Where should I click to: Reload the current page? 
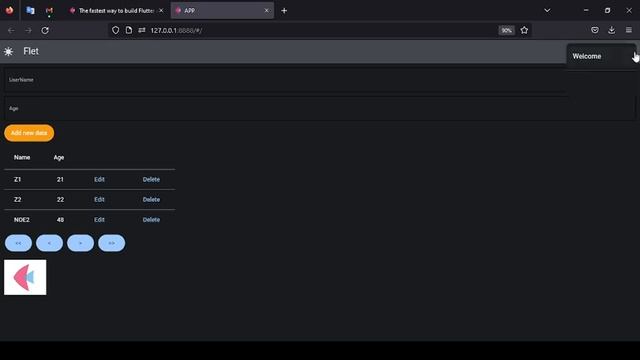tap(45, 30)
